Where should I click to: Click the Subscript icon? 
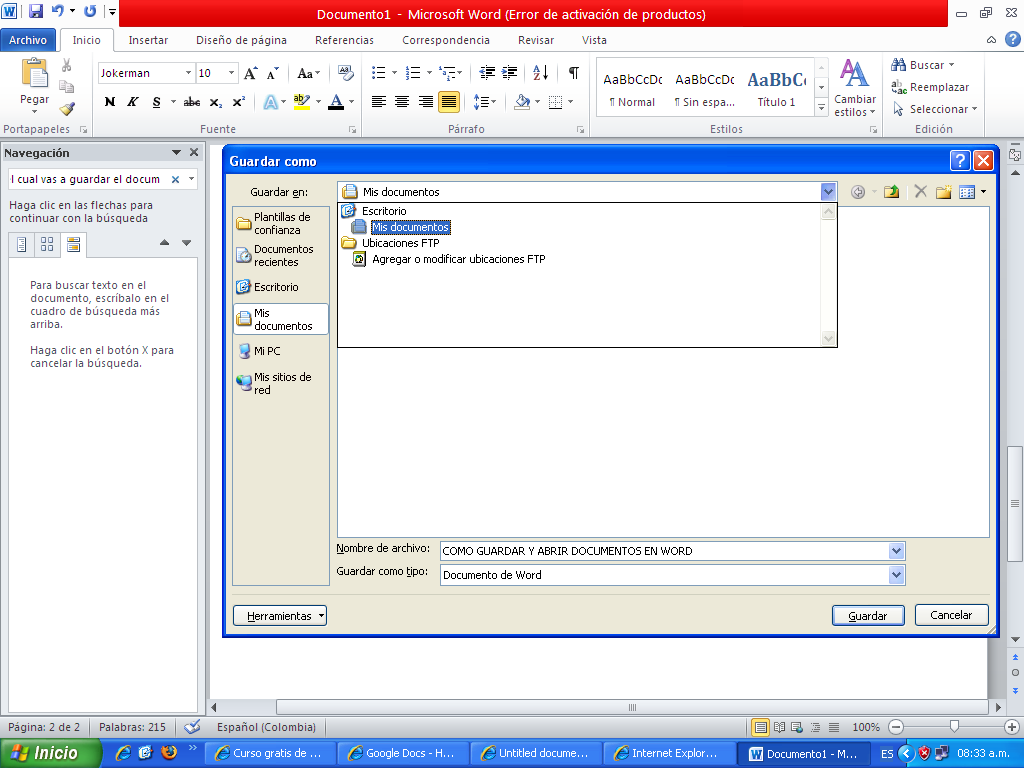[216, 102]
